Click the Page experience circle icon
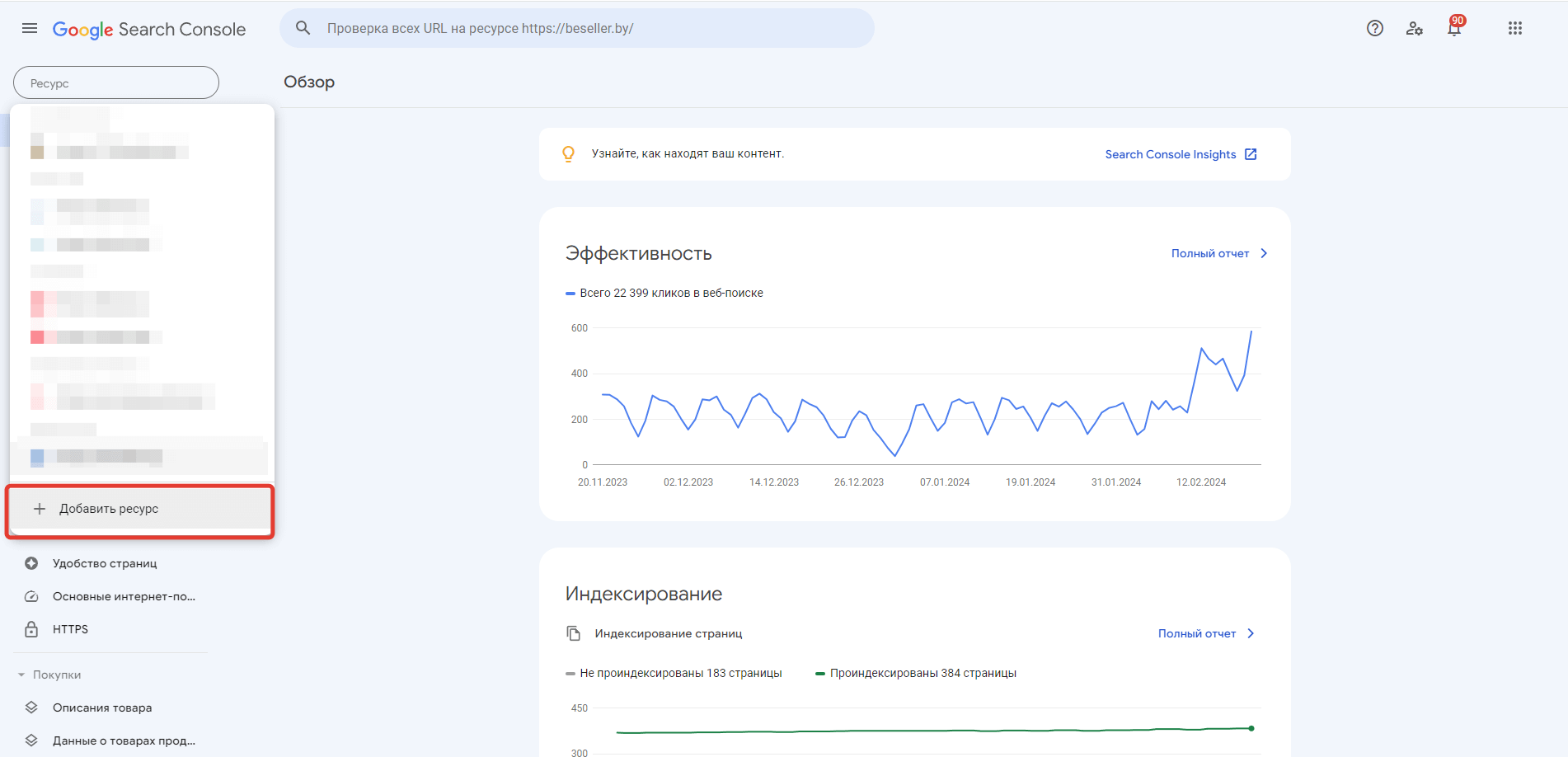 tap(31, 563)
